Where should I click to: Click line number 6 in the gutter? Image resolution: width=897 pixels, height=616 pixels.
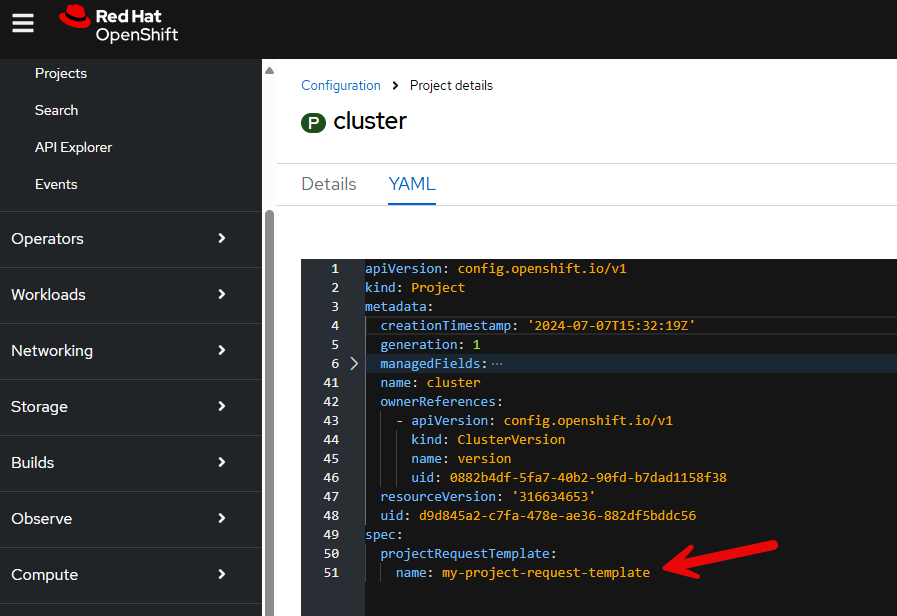(335, 364)
